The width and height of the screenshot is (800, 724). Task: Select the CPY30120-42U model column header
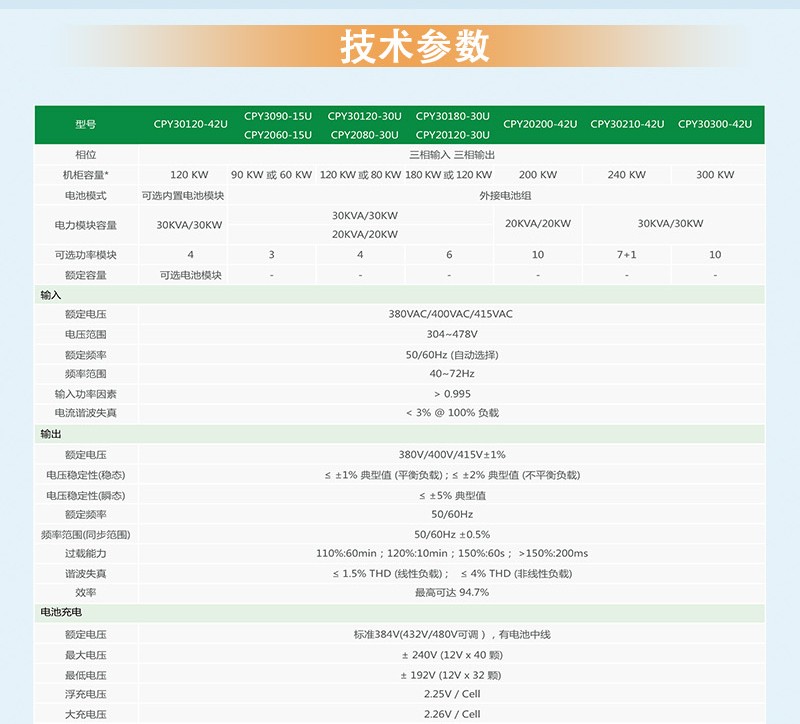click(x=190, y=125)
